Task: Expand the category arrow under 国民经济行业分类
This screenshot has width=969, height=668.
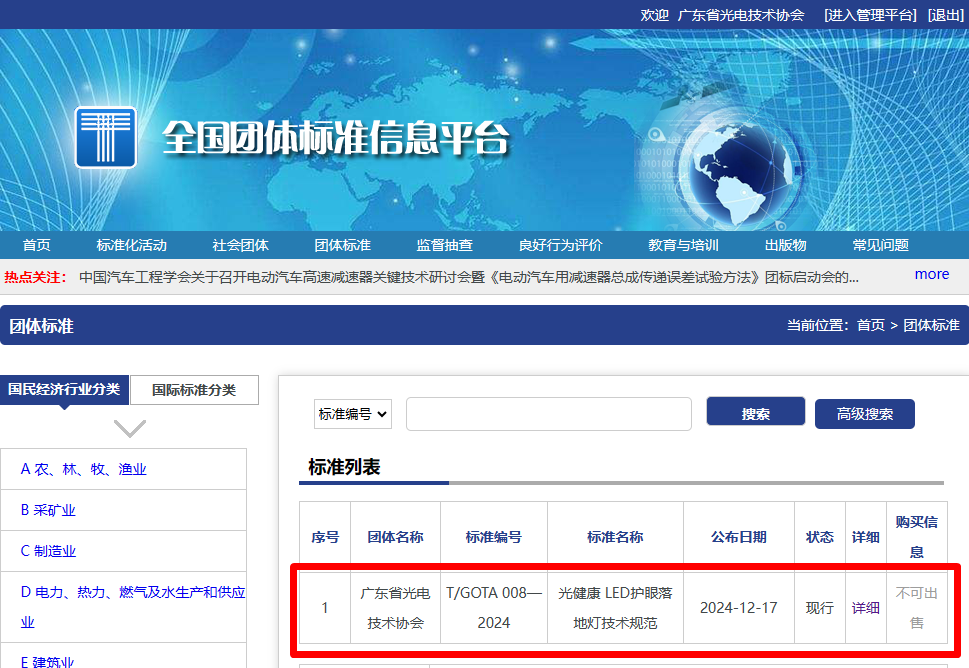Action: [128, 428]
